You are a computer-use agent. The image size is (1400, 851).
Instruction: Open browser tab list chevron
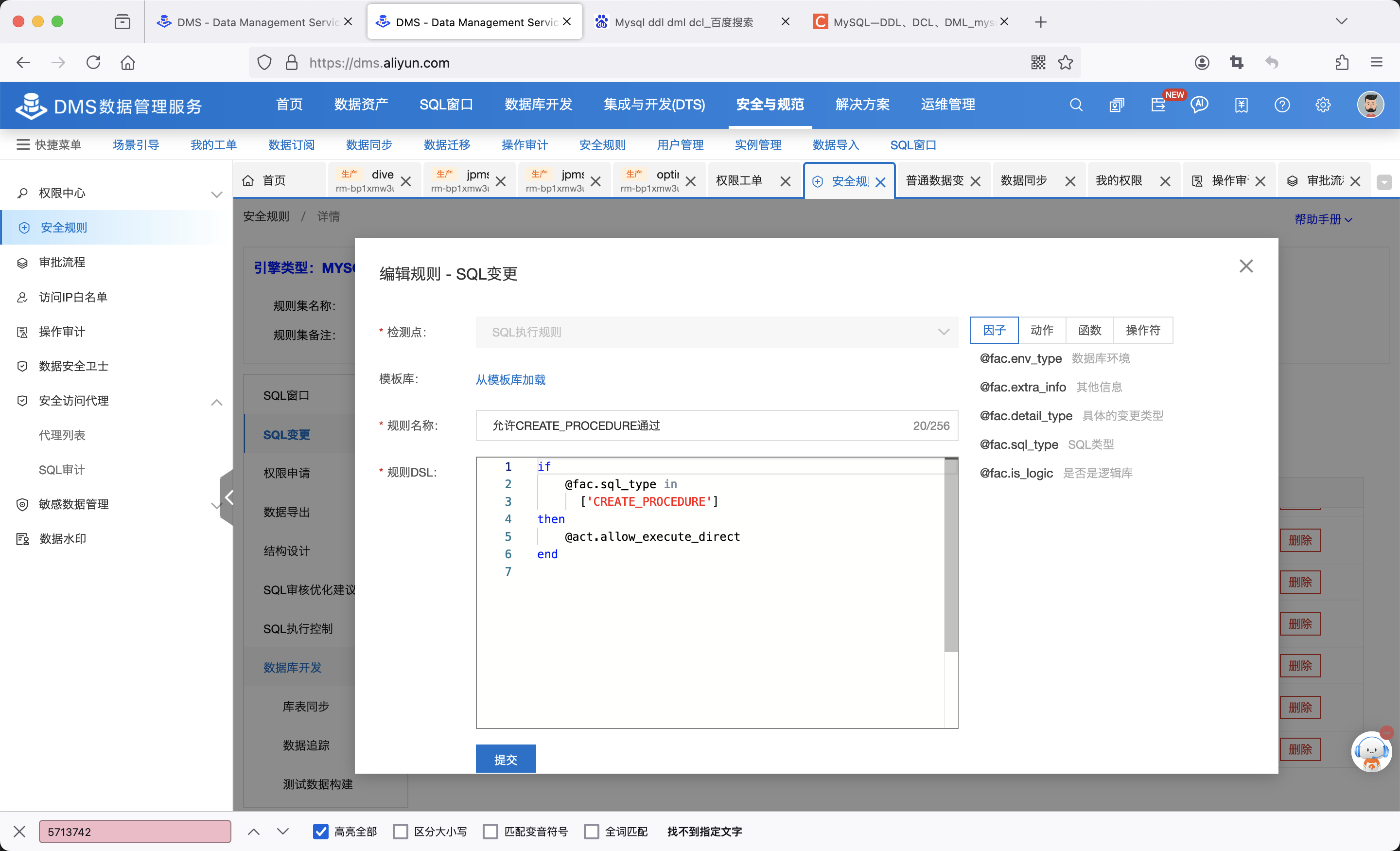pyautogui.click(x=1342, y=21)
